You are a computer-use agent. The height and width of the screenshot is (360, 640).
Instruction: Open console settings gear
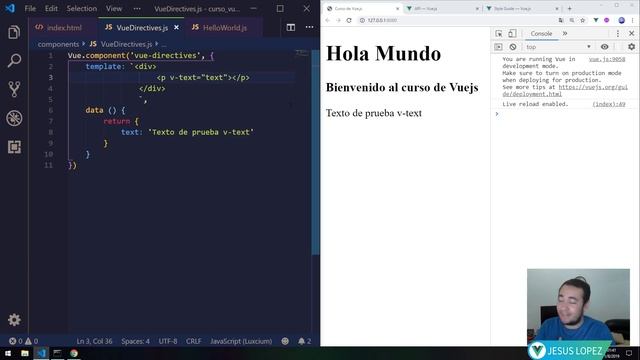(x=631, y=47)
